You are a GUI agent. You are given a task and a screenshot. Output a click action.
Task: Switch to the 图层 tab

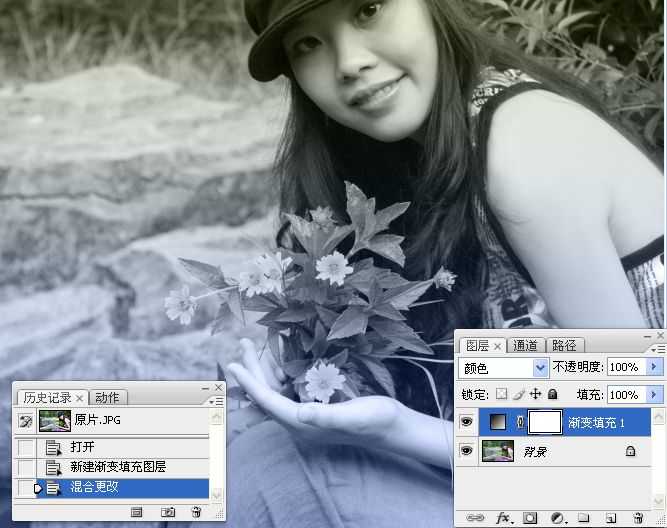tap(477, 346)
